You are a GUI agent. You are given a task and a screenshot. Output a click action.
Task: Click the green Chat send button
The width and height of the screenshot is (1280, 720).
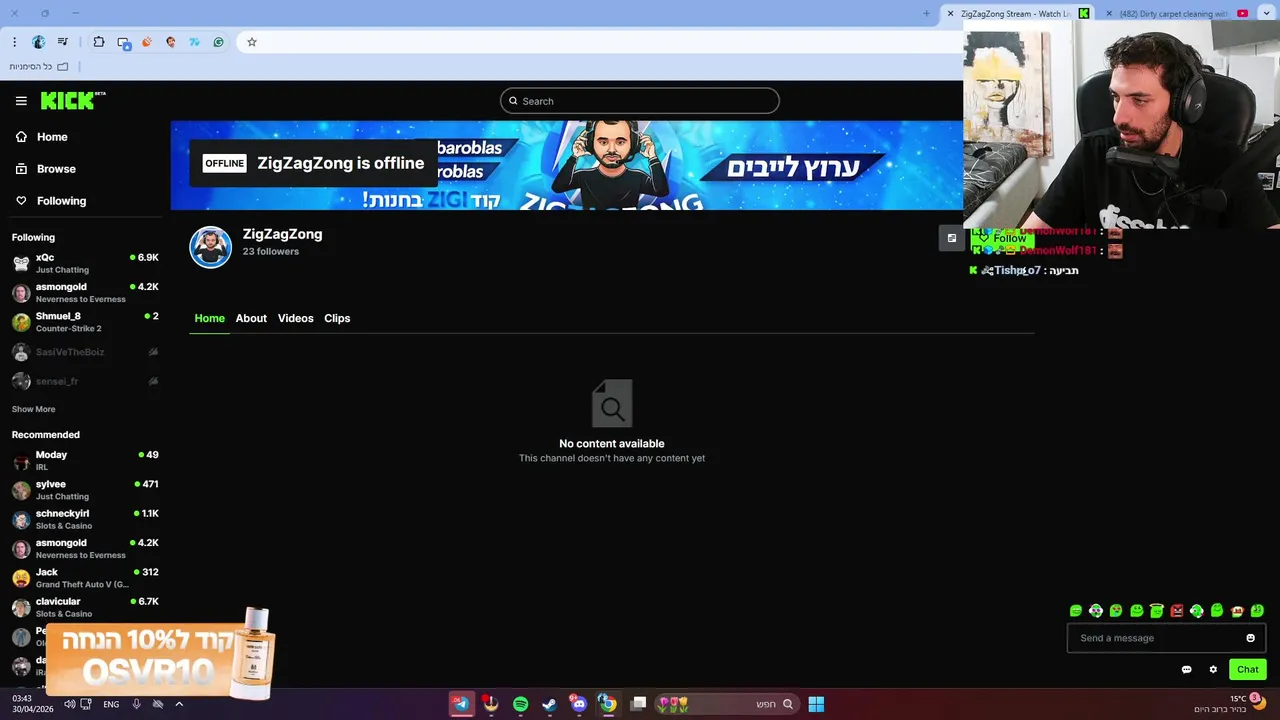1247,669
